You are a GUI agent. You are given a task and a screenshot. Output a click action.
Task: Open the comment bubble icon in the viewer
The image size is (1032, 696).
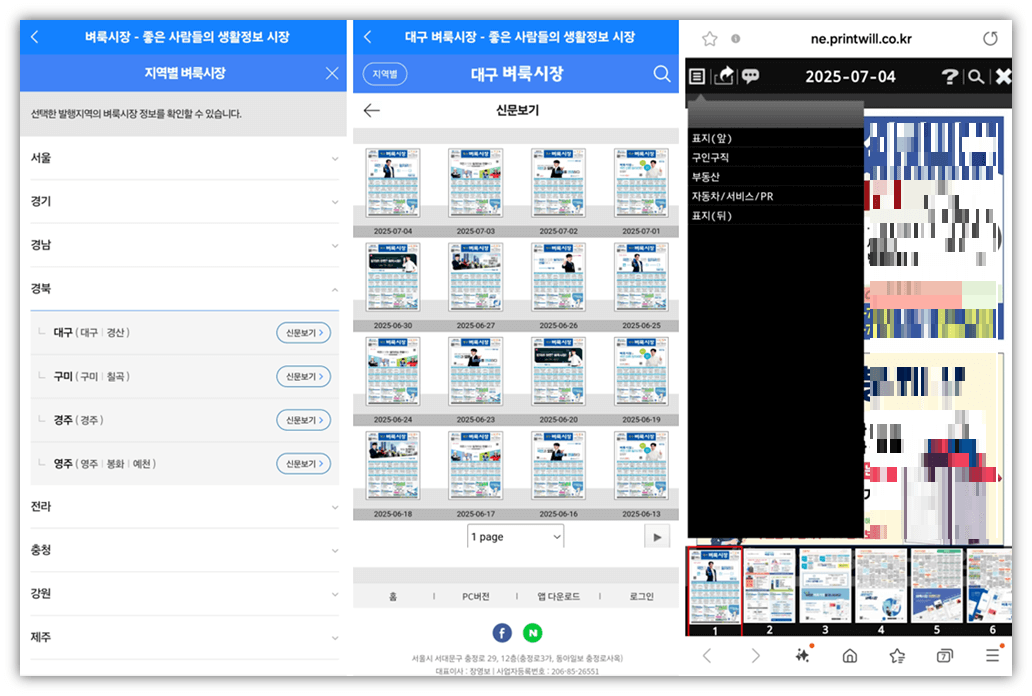click(750, 75)
